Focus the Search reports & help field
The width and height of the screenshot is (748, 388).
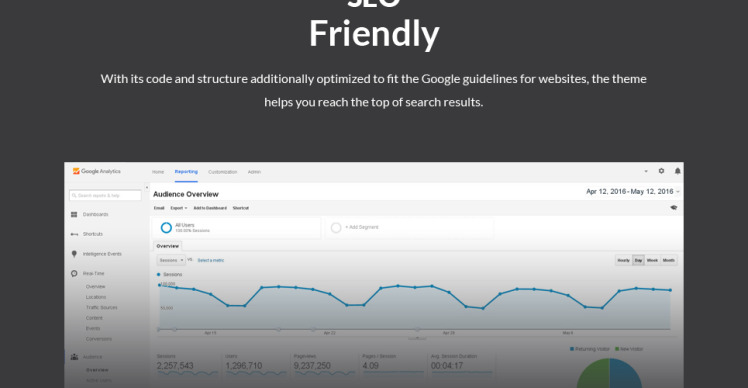105,196
